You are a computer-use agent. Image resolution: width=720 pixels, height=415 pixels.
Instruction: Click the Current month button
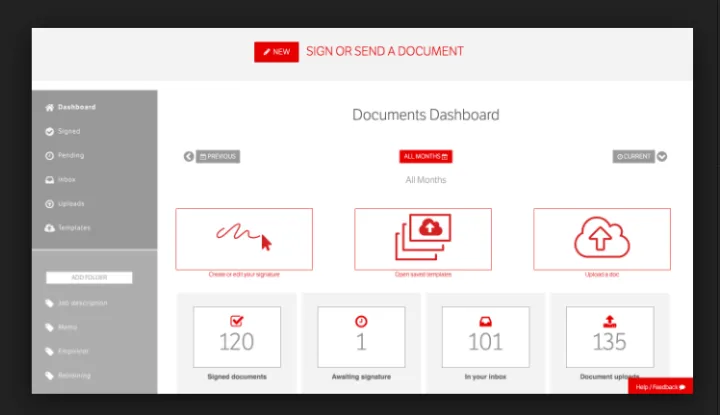634,157
